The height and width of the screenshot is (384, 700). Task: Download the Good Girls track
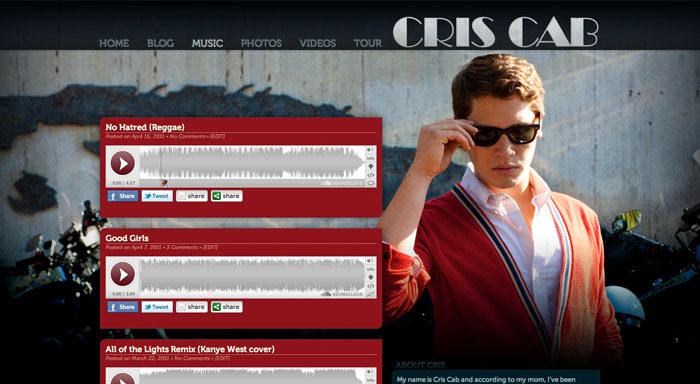tap(371, 277)
